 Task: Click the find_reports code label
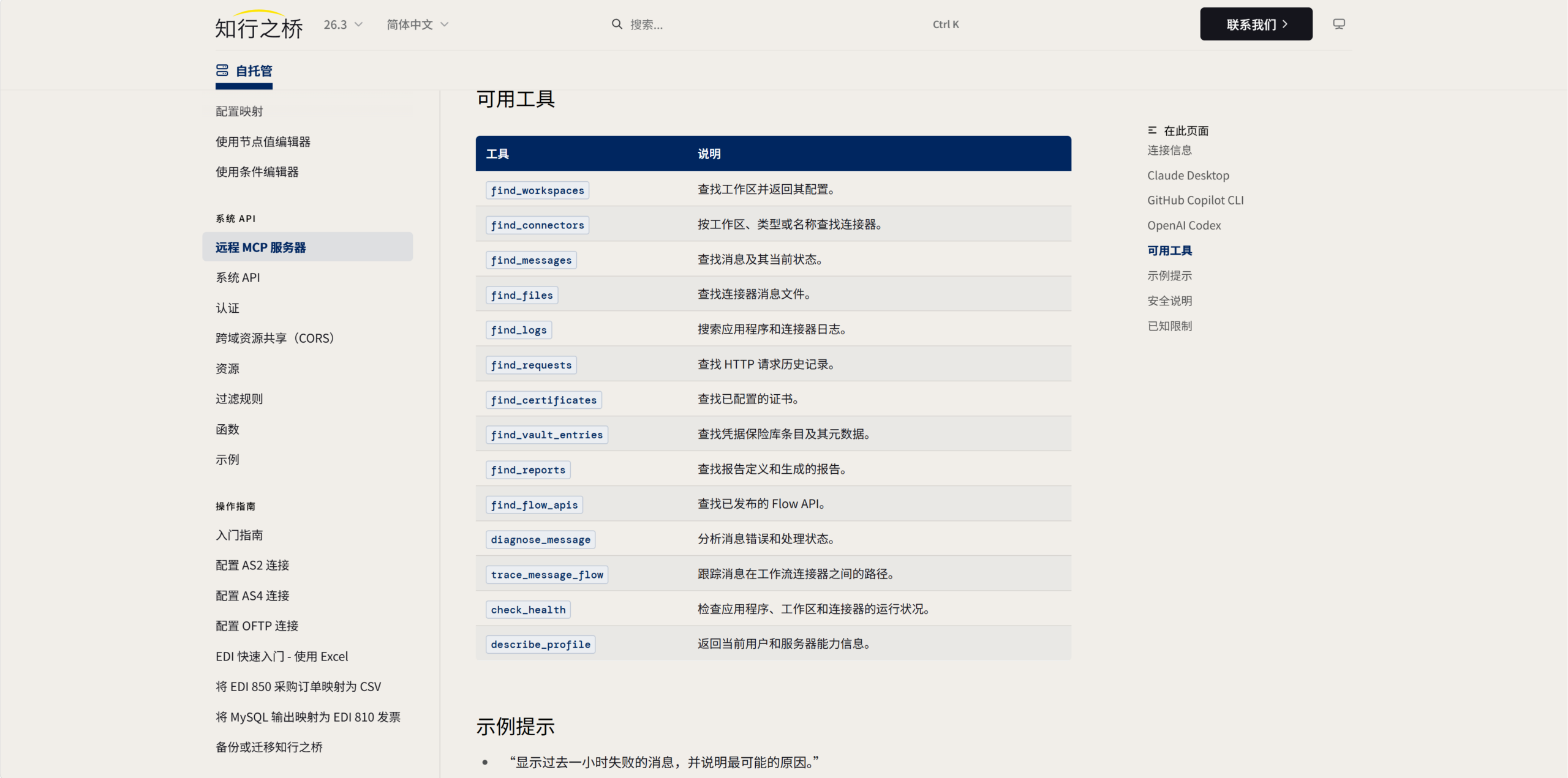(x=528, y=469)
